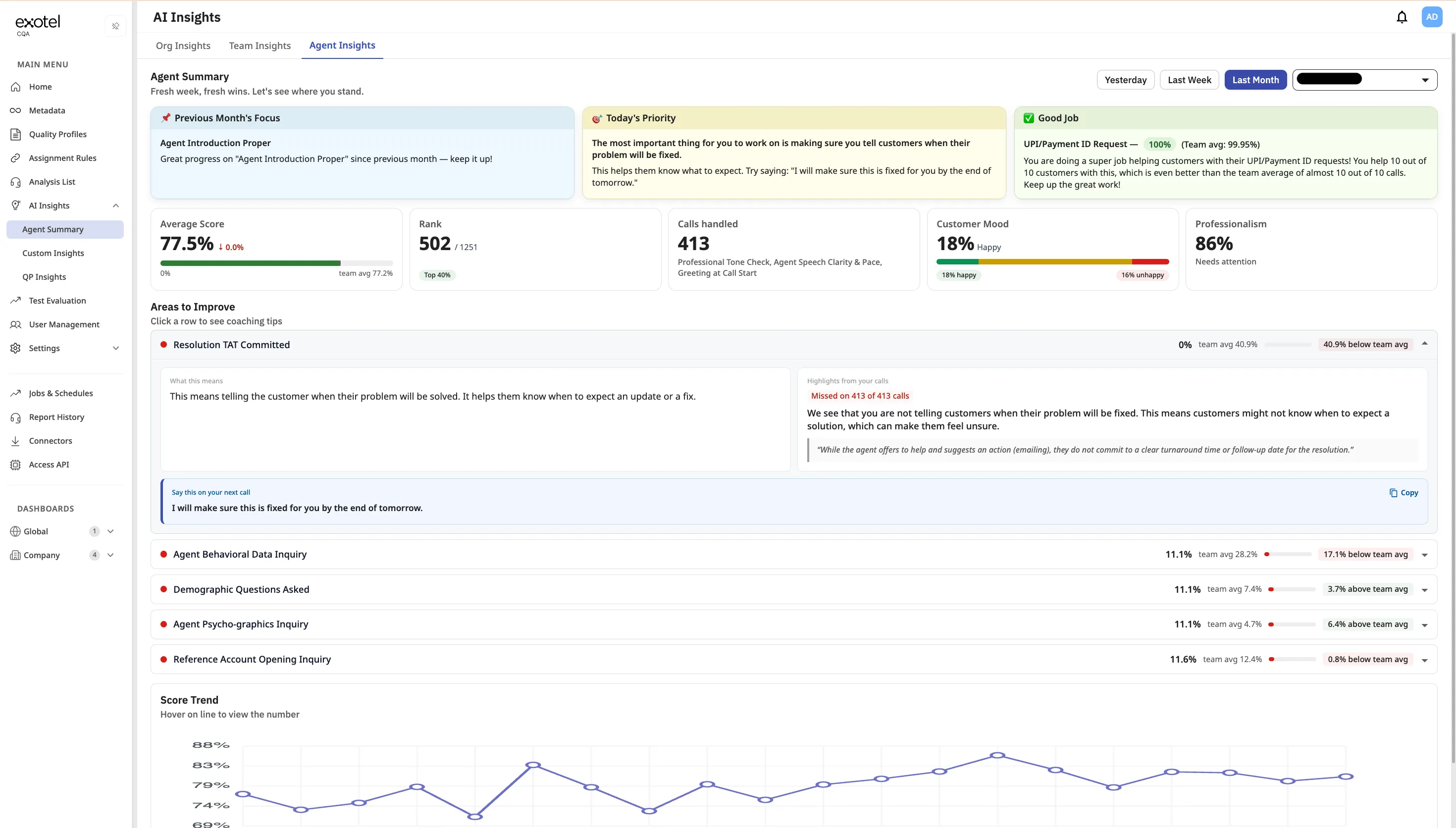Click the Average Score progress bar

tap(276, 263)
